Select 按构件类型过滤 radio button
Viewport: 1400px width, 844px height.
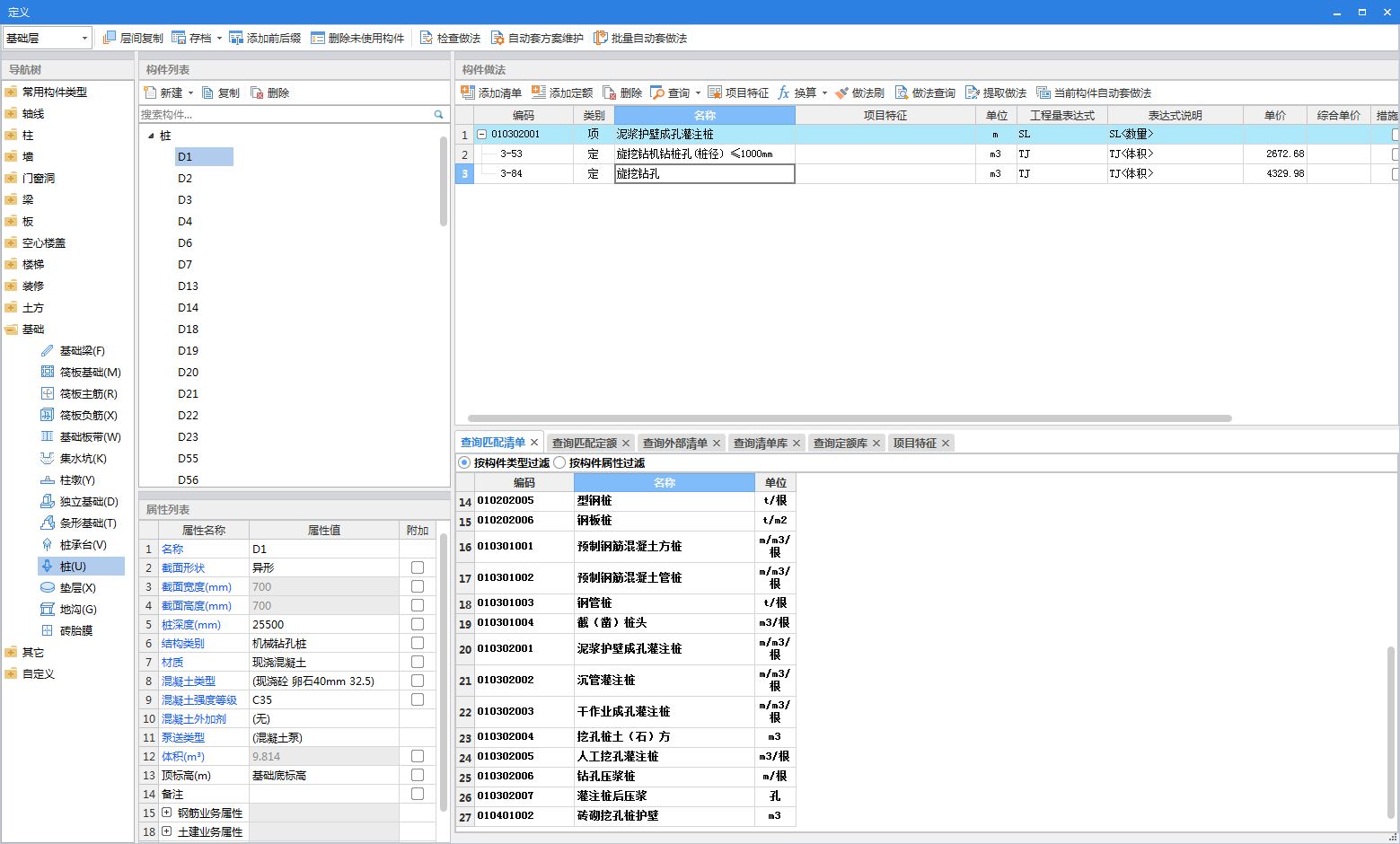[464, 462]
